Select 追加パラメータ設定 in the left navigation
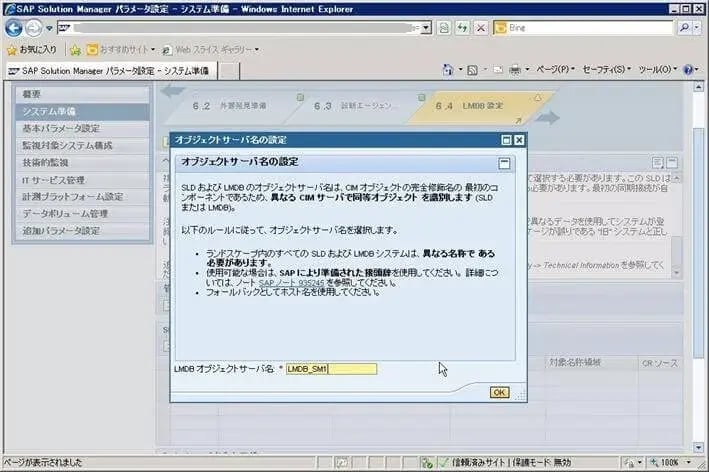The width and height of the screenshot is (709, 472). pyautogui.click(x=82, y=231)
